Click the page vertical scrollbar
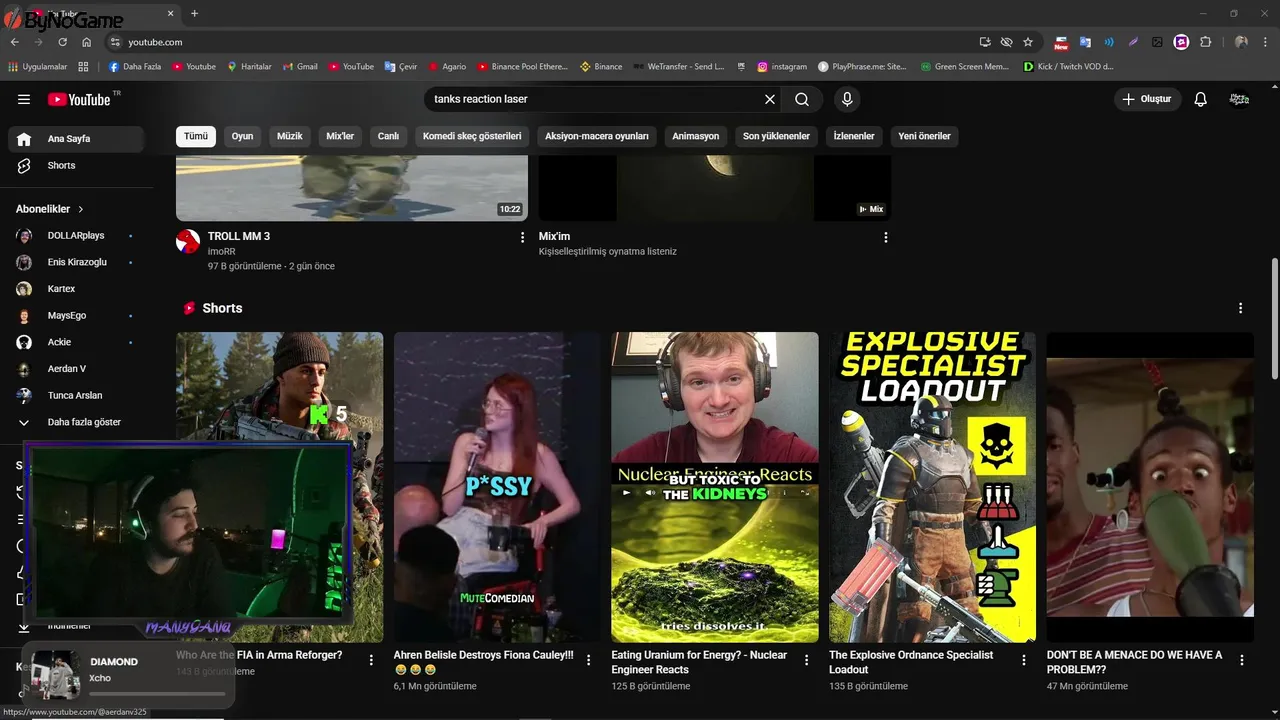 tap(1274, 320)
